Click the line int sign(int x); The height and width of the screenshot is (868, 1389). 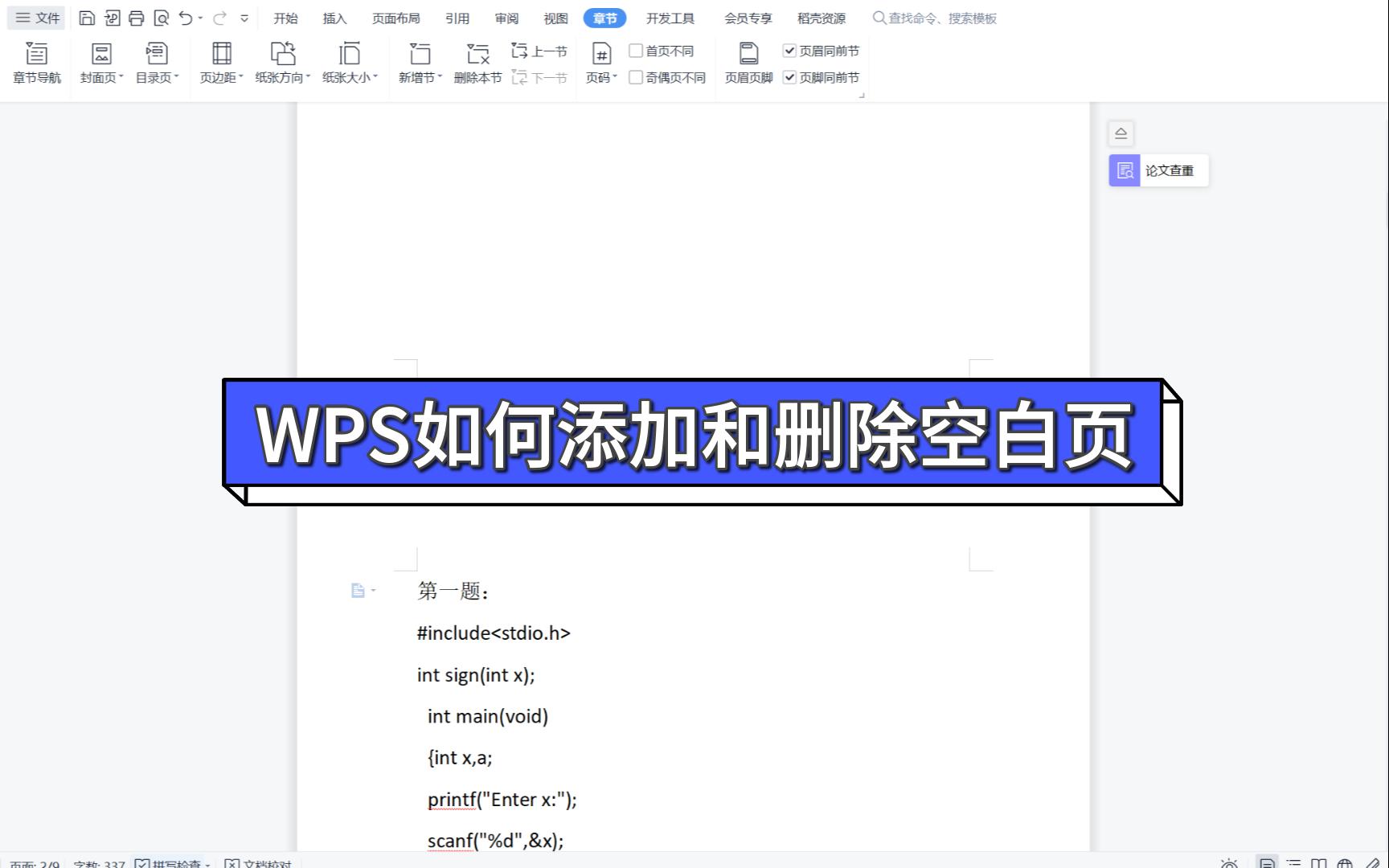pos(476,675)
